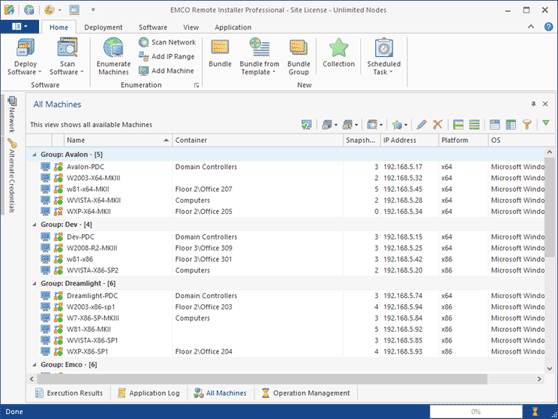This screenshot has height=419, width=558.
Task: Switch to the Home ribbon tab
Action: (x=59, y=27)
